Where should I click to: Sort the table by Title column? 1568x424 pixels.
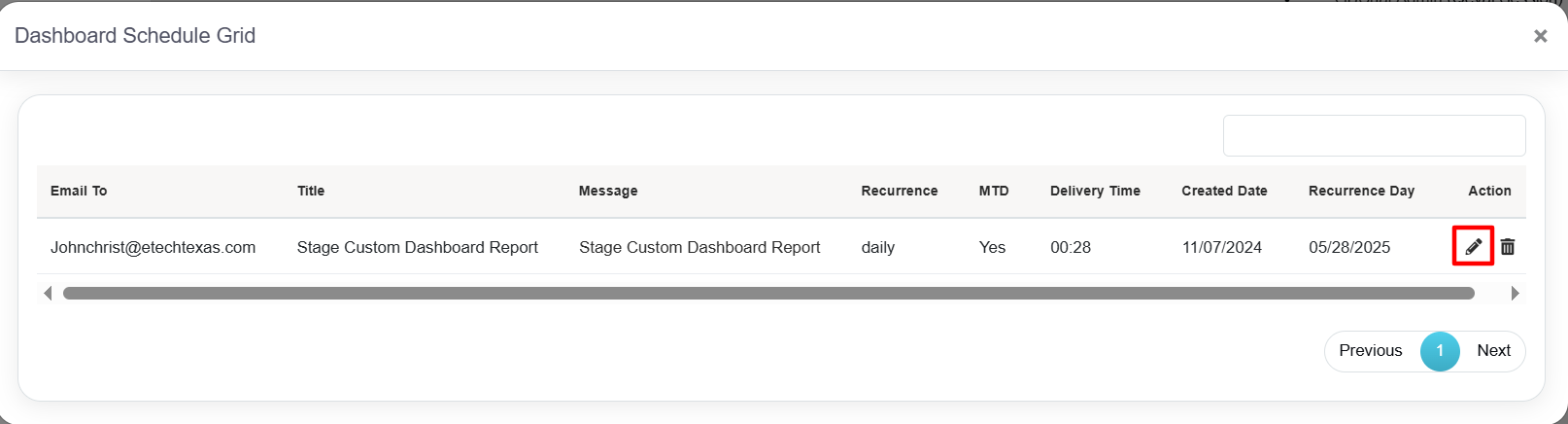tap(311, 191)
